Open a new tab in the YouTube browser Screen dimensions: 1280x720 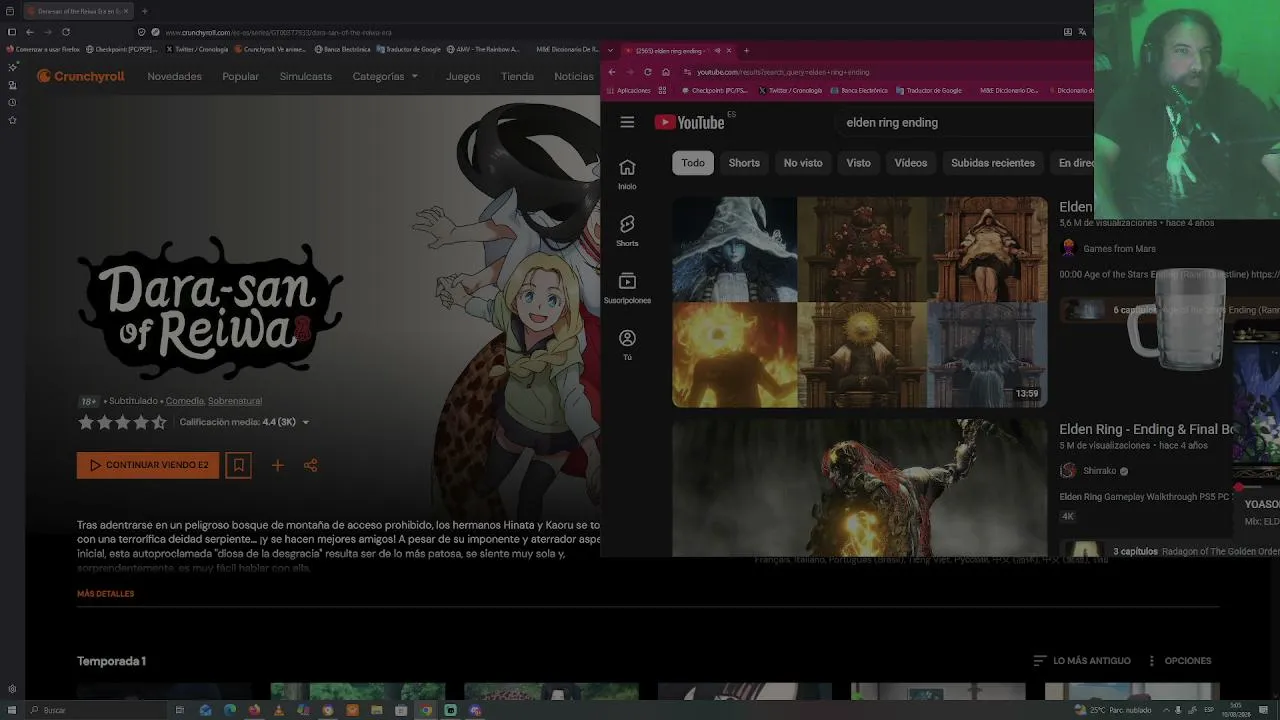coord(746,50)
